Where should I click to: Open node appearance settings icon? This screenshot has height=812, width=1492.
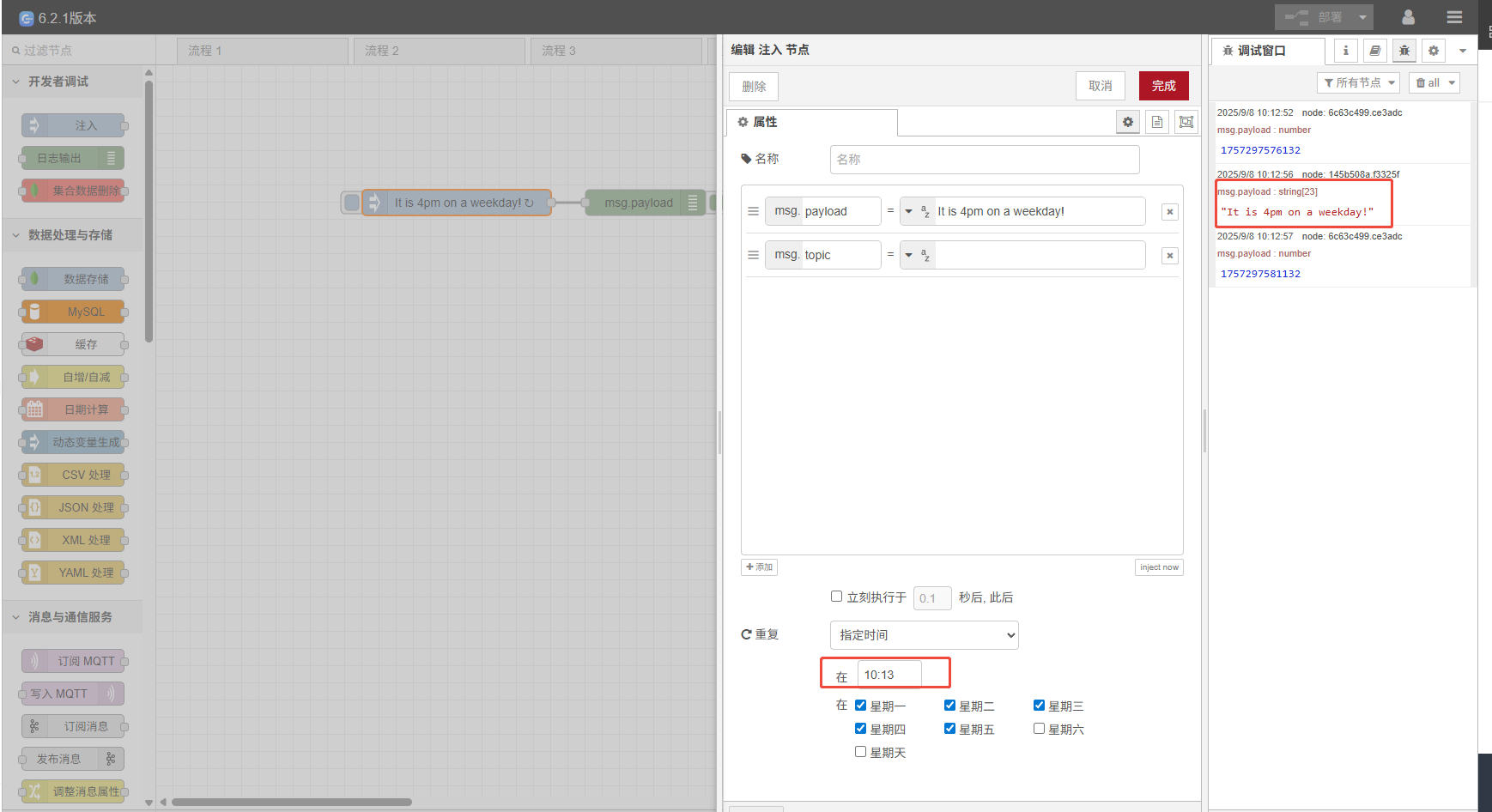pos(1186,122)
